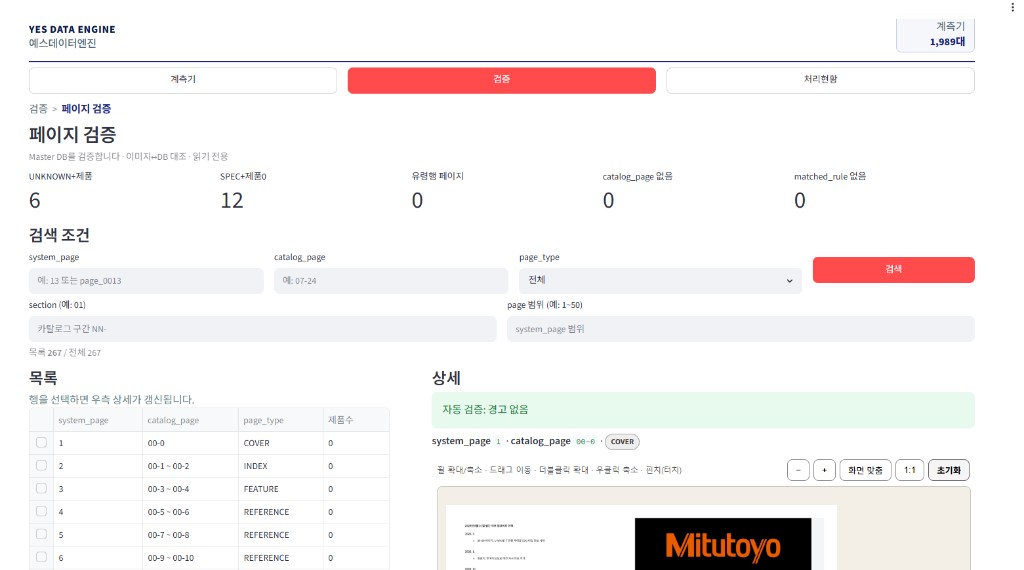Click the section input field

coord(263,329)
